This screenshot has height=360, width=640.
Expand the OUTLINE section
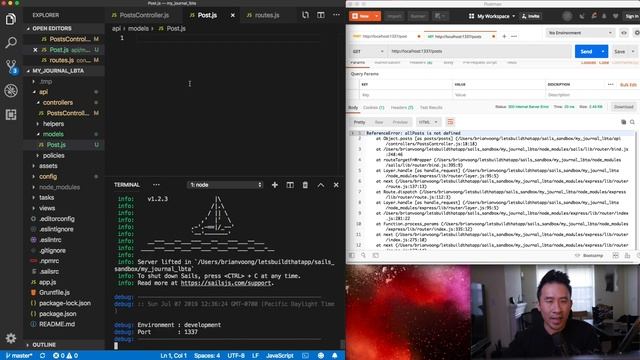point(43,345)
